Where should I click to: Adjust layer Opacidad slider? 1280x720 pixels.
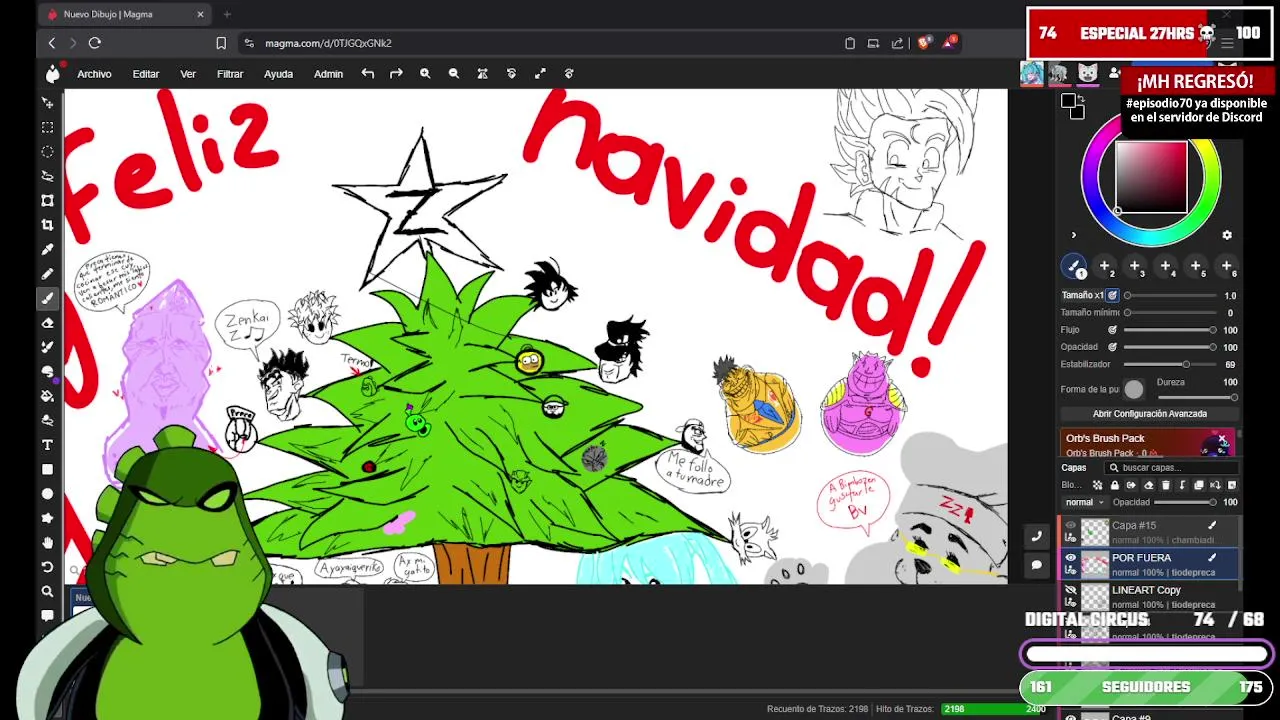1185,502
